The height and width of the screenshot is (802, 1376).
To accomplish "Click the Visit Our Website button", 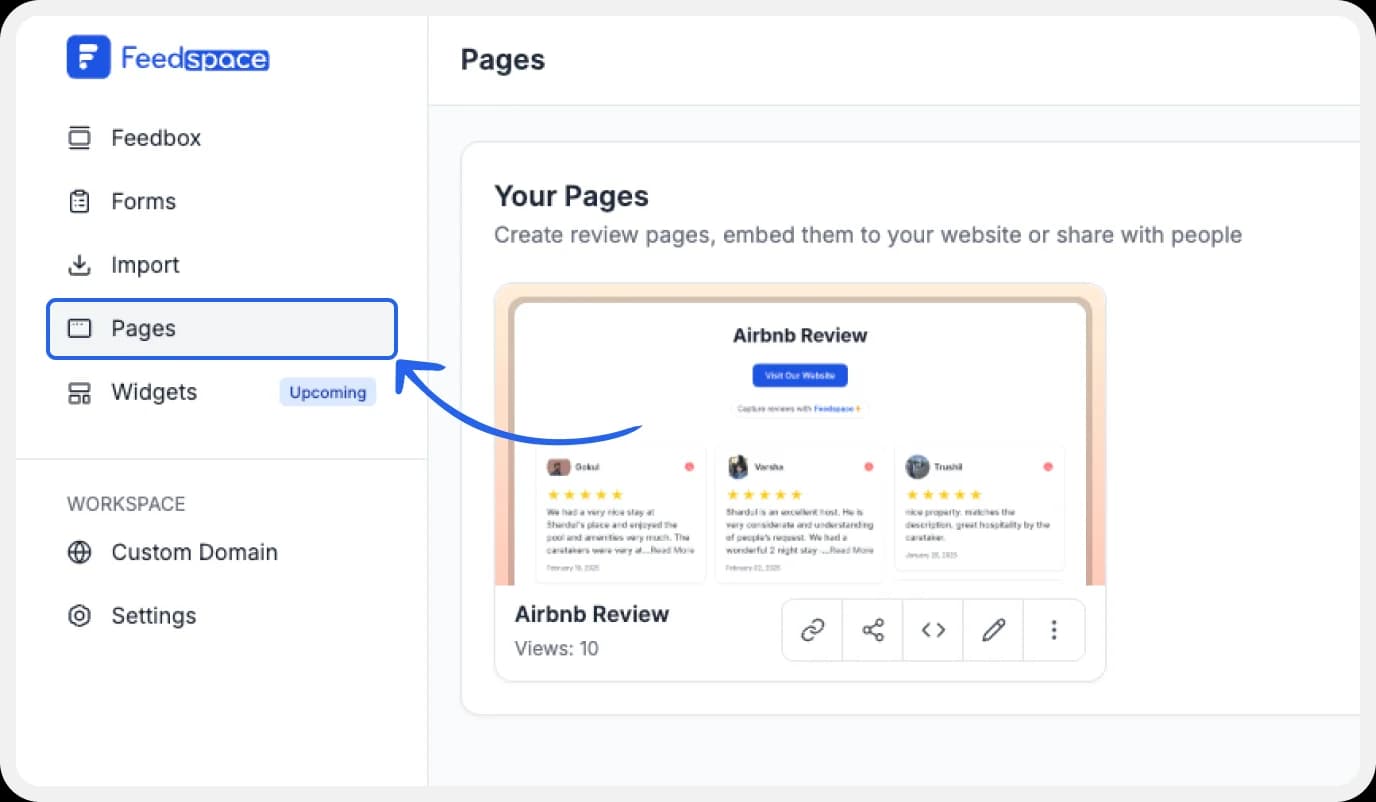I will click(800, 375).
